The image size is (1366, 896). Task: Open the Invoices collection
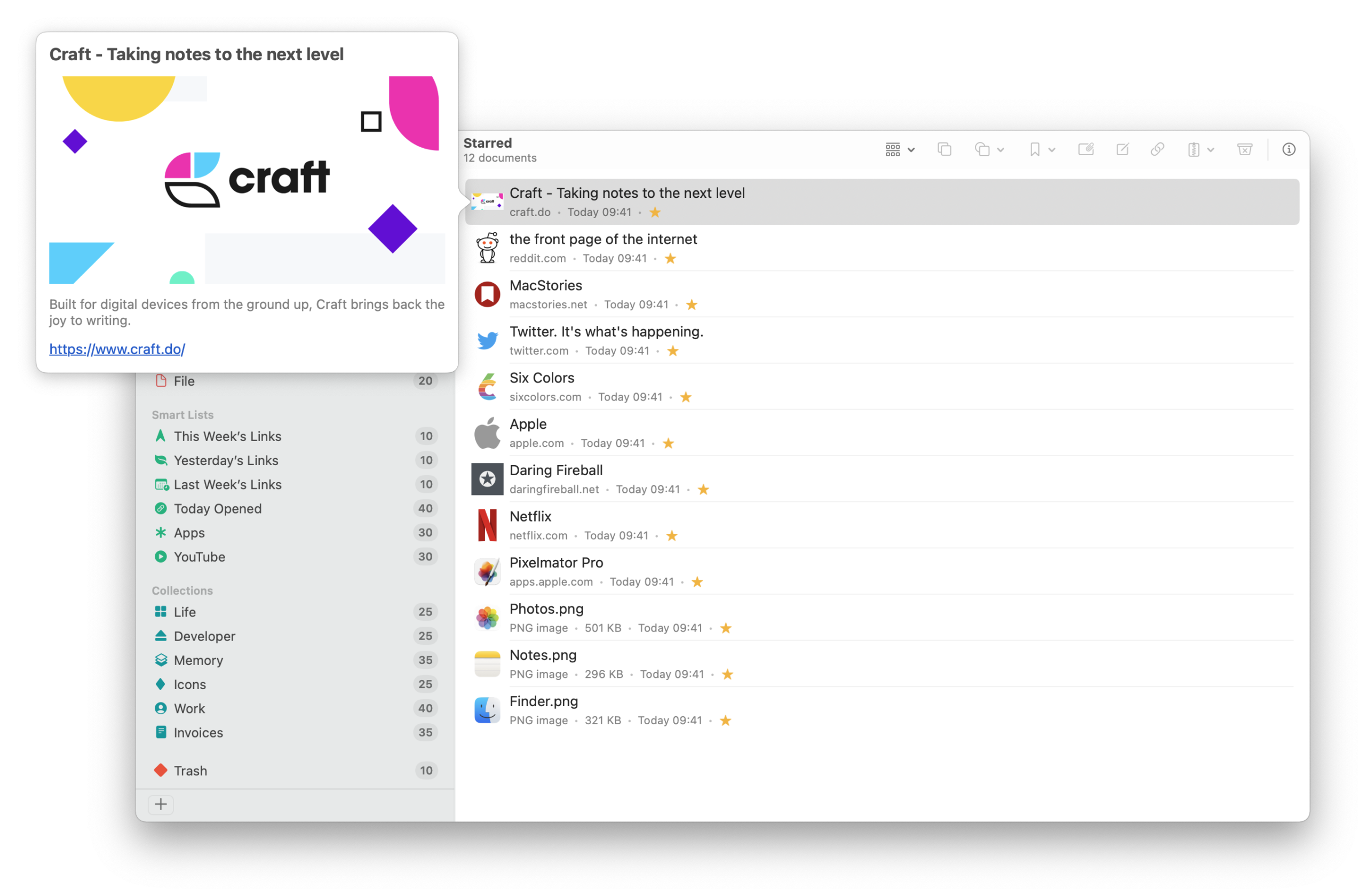[295, 732]
